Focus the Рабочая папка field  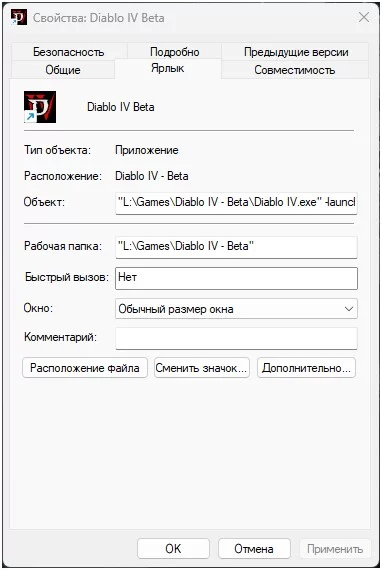pyautogui.click(x=236, y=247)
